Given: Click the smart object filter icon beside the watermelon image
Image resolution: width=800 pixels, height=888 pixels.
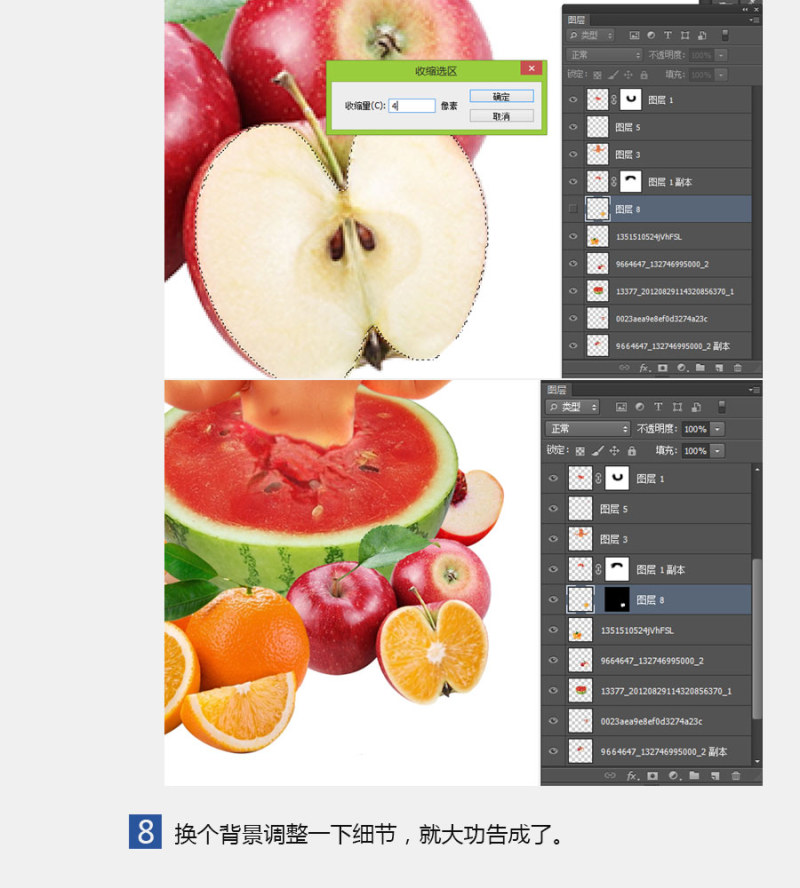Looking at the screenshot, I should click(x=696, y=407).
